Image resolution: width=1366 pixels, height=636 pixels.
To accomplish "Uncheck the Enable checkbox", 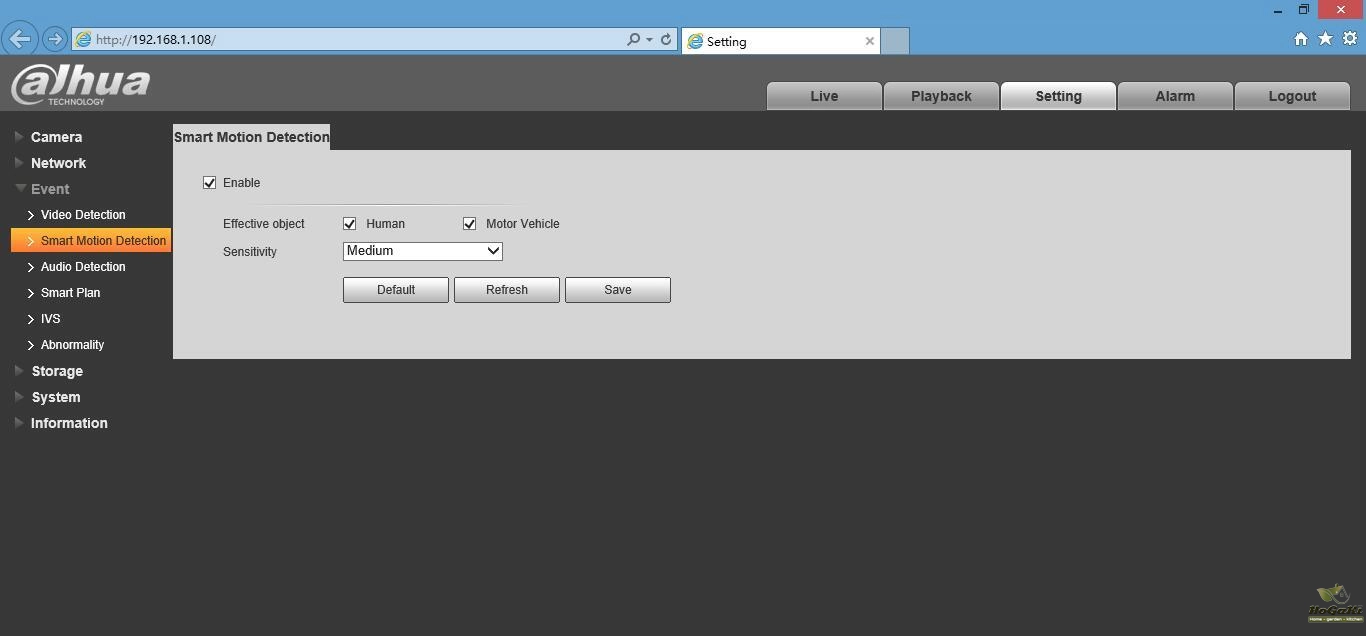I will [210, 183].
